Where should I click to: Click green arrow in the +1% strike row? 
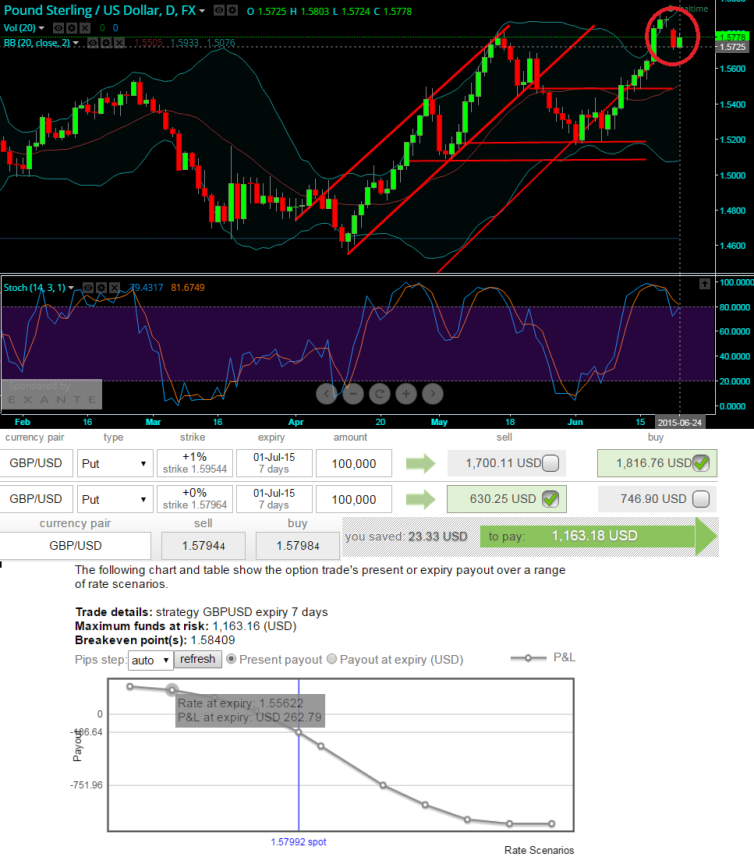tap(421, 463)
